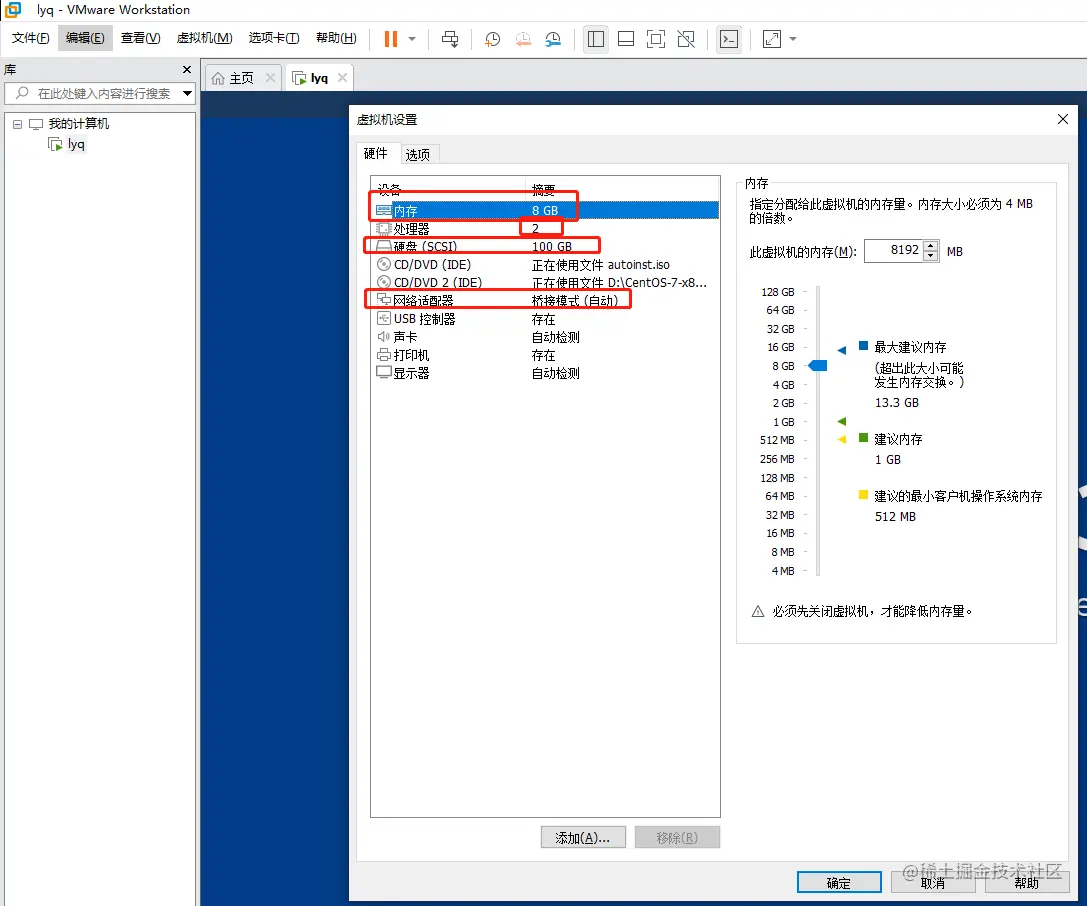1087x906 pixels.
Task: Collapse the 我的计算机 tree node
Action: coord(17,124)
